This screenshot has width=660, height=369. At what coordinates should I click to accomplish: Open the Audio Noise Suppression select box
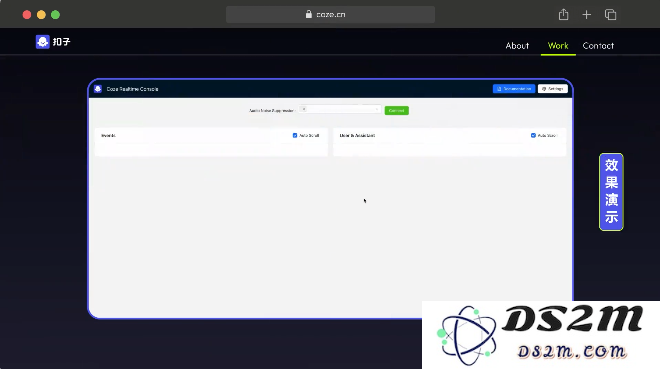pos(340,109)
